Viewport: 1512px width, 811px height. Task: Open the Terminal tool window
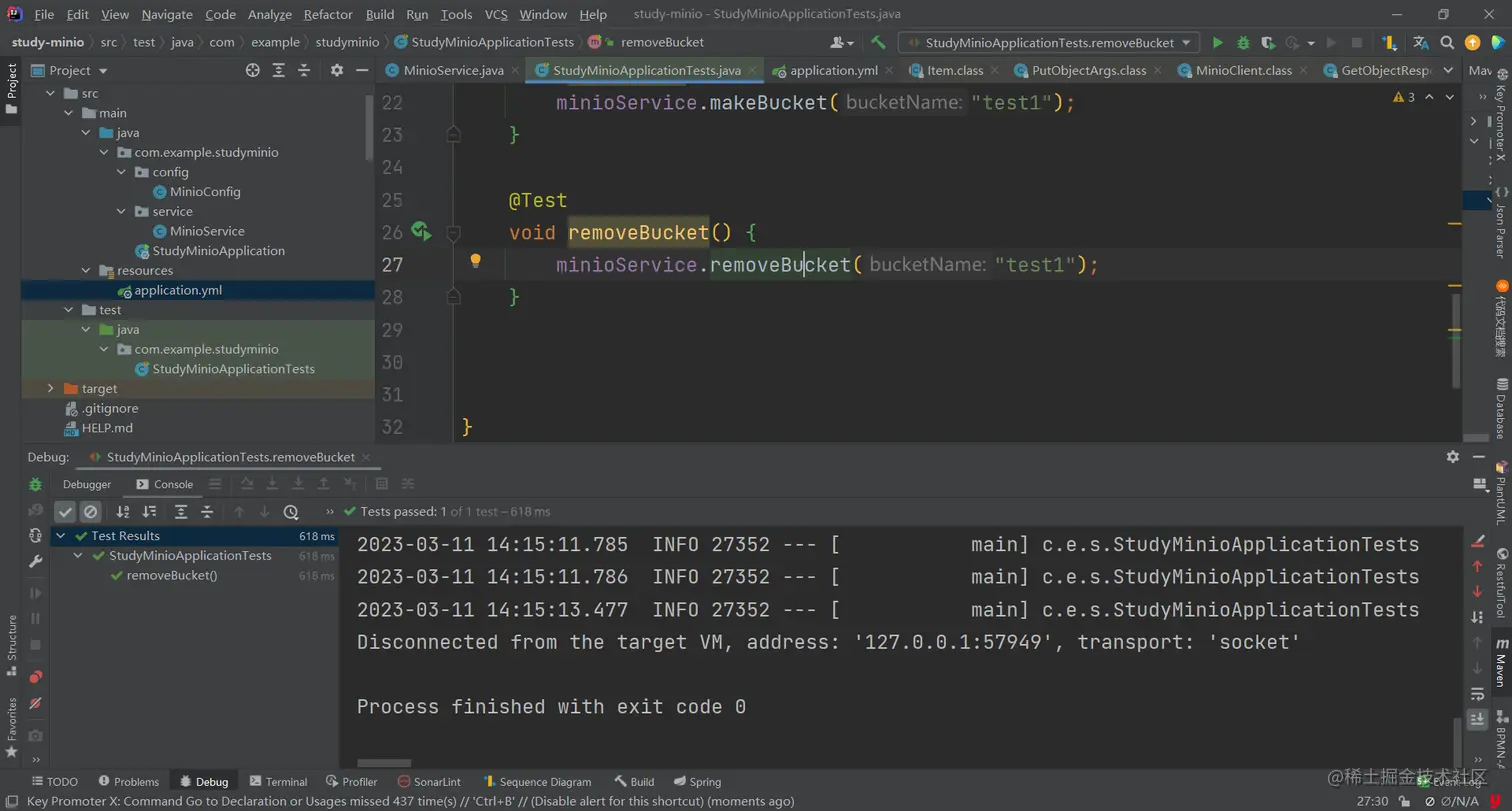pyautogui.click(x=278, y=781)
